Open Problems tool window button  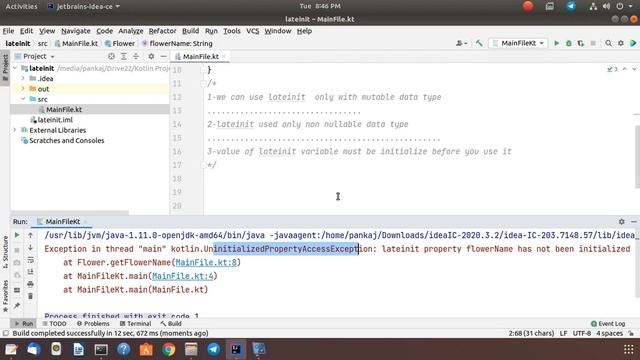tap(93, 324)
